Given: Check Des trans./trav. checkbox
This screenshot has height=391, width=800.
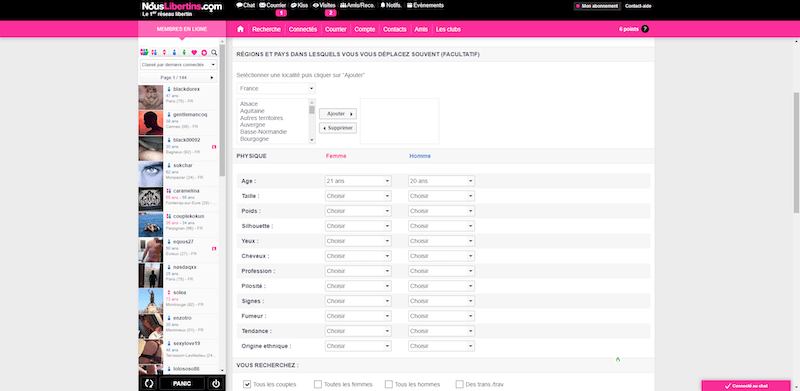Looking at the screenshot, I should 460,384.
